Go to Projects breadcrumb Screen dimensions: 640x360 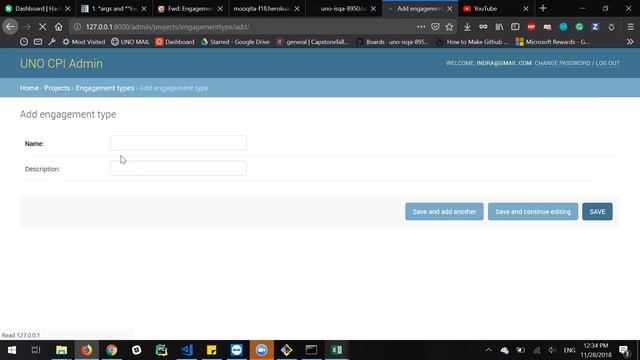(57, 88)
